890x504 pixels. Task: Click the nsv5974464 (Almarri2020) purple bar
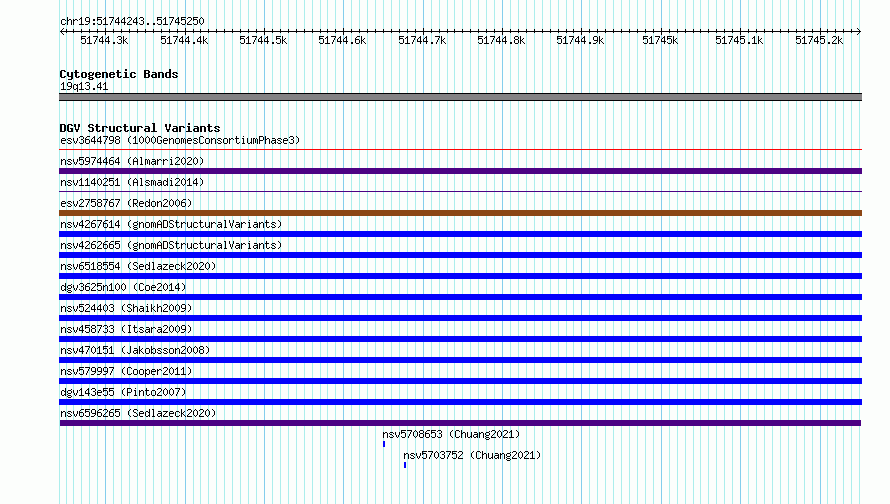(x=460, y=171)
